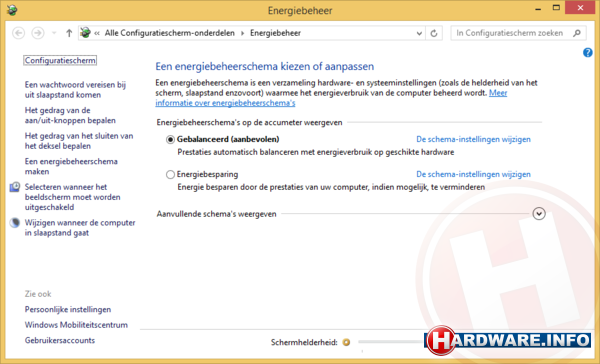Viewport: 600px width, 364px height.
Task: Click the moon icon beside sleep setting
Action: 15,223
